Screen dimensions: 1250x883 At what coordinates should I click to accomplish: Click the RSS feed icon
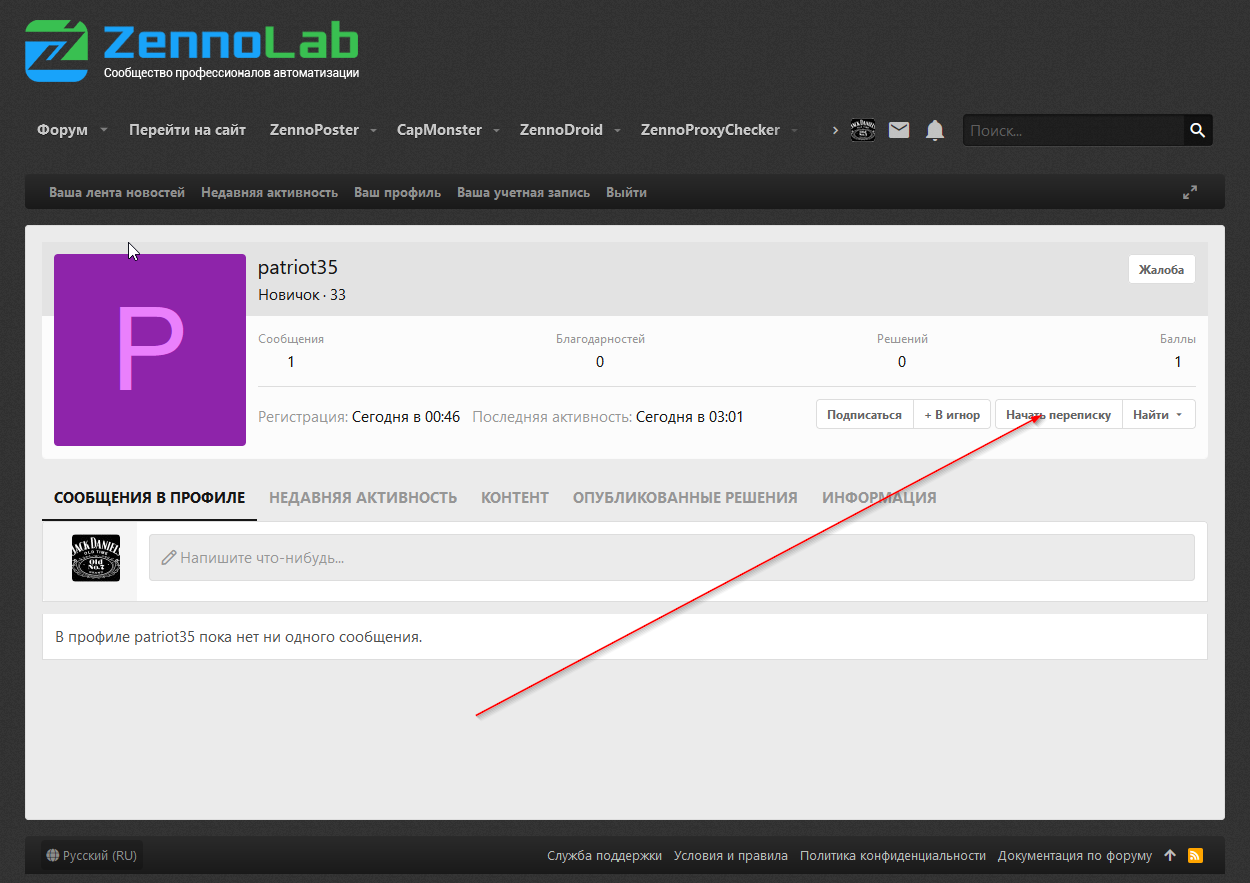(1195, 856)
